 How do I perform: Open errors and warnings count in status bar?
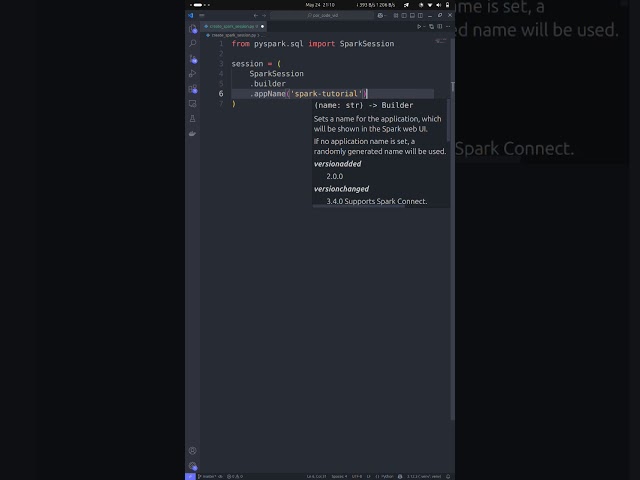[x=235, y=476]
